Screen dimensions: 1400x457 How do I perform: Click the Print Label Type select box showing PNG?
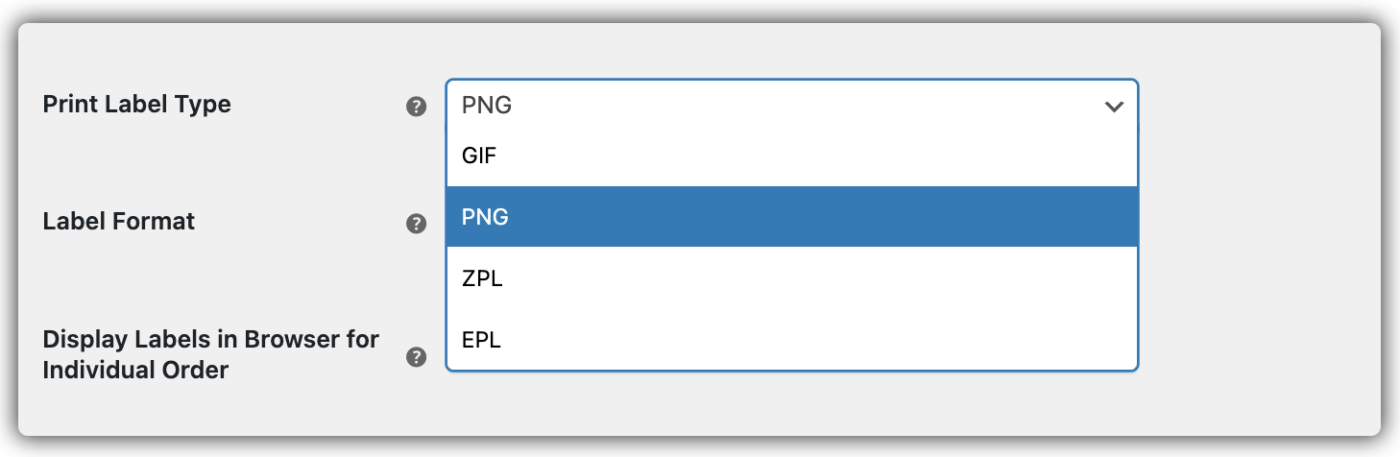792,105
